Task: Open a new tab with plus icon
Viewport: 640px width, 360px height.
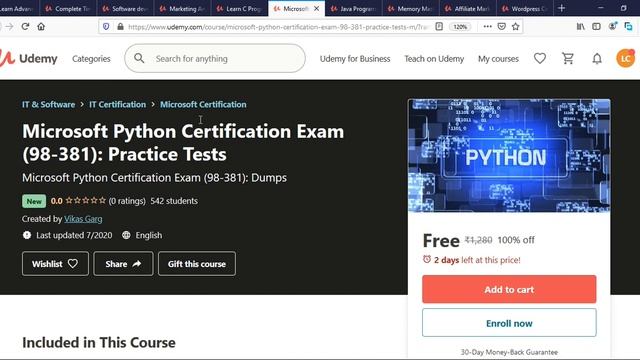Action: pyautogui.click(x=562, y=8)
